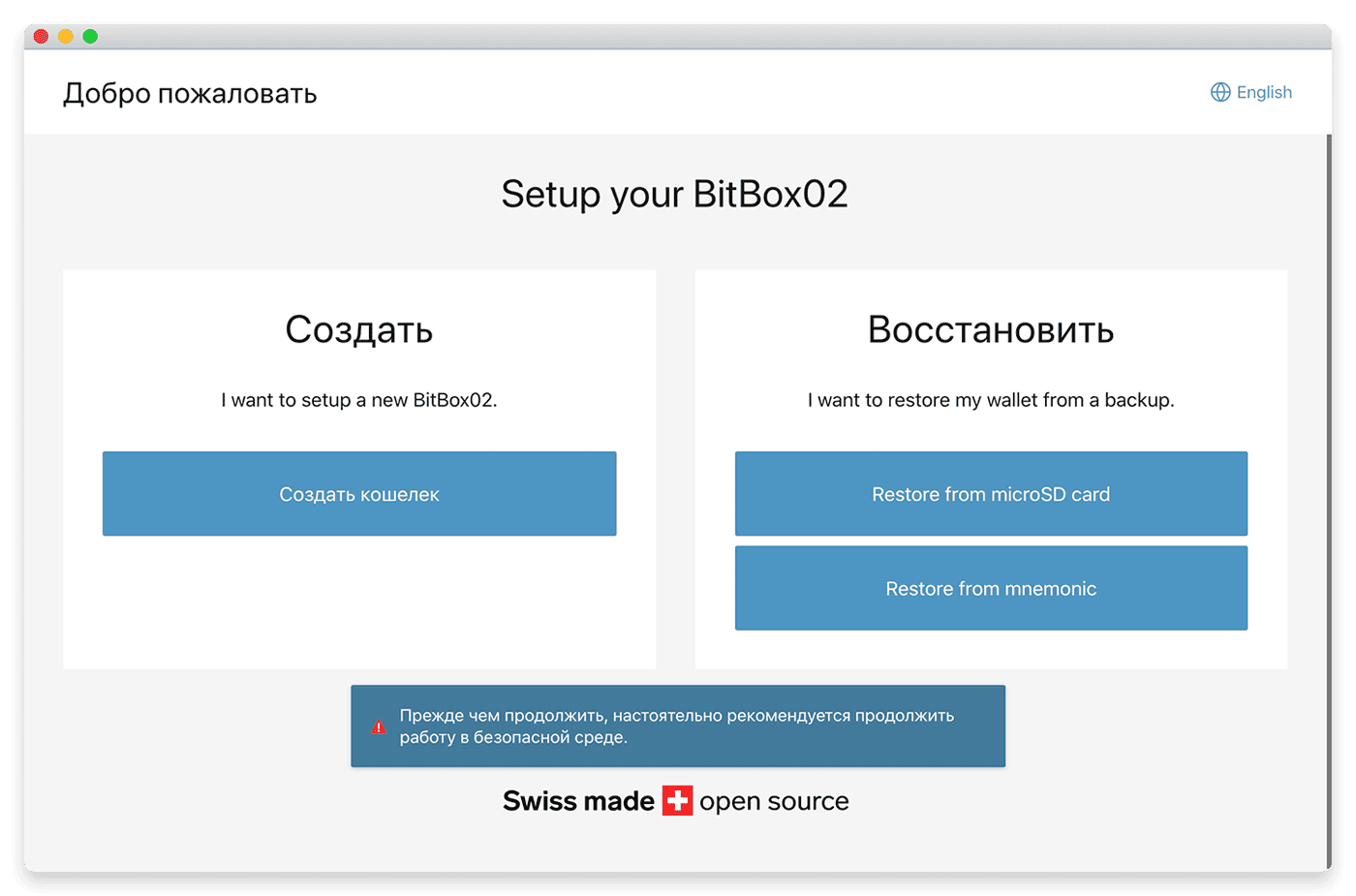This screenshot has width=1356, height=896.
Task: Click the yellow minimize window button
Action: (x=66, y=37)
